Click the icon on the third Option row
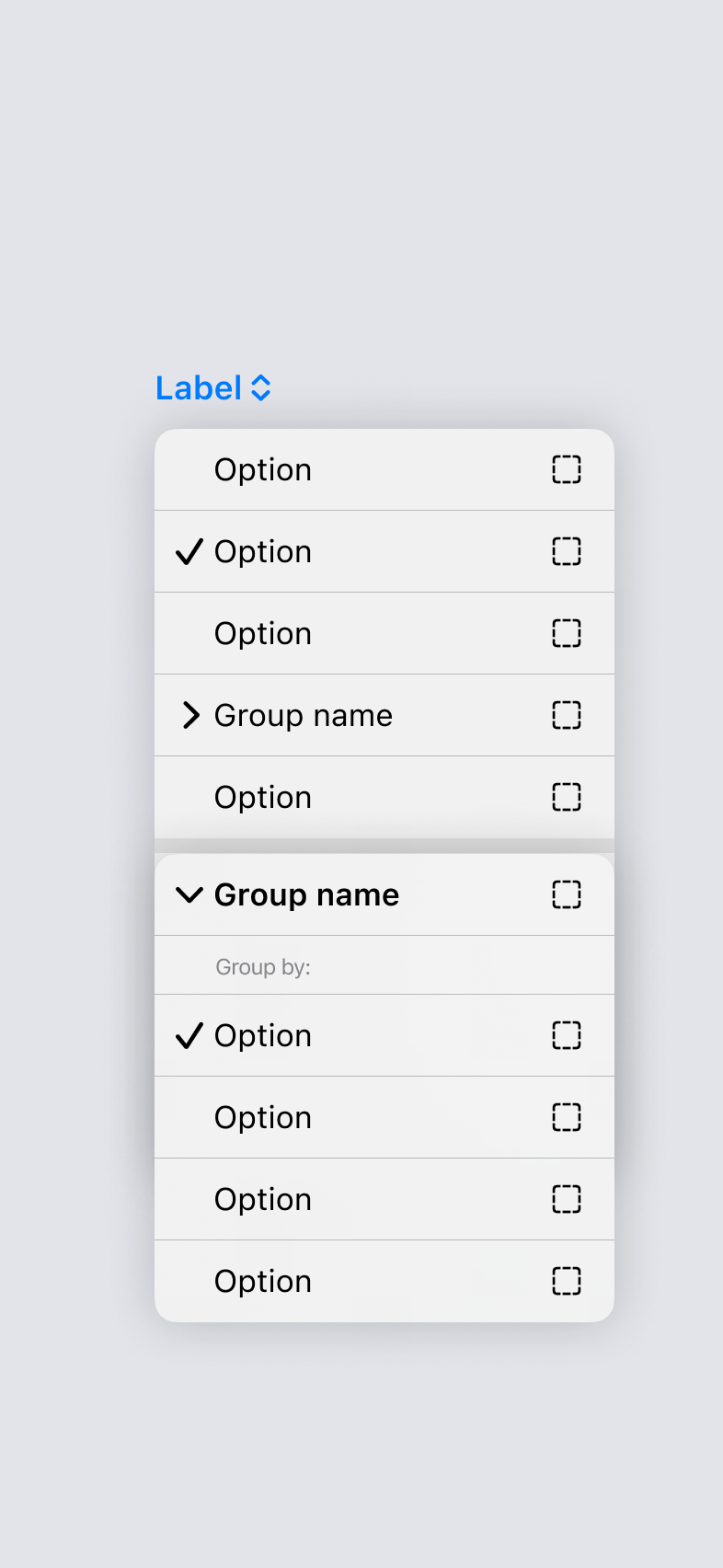 point(566,633)
